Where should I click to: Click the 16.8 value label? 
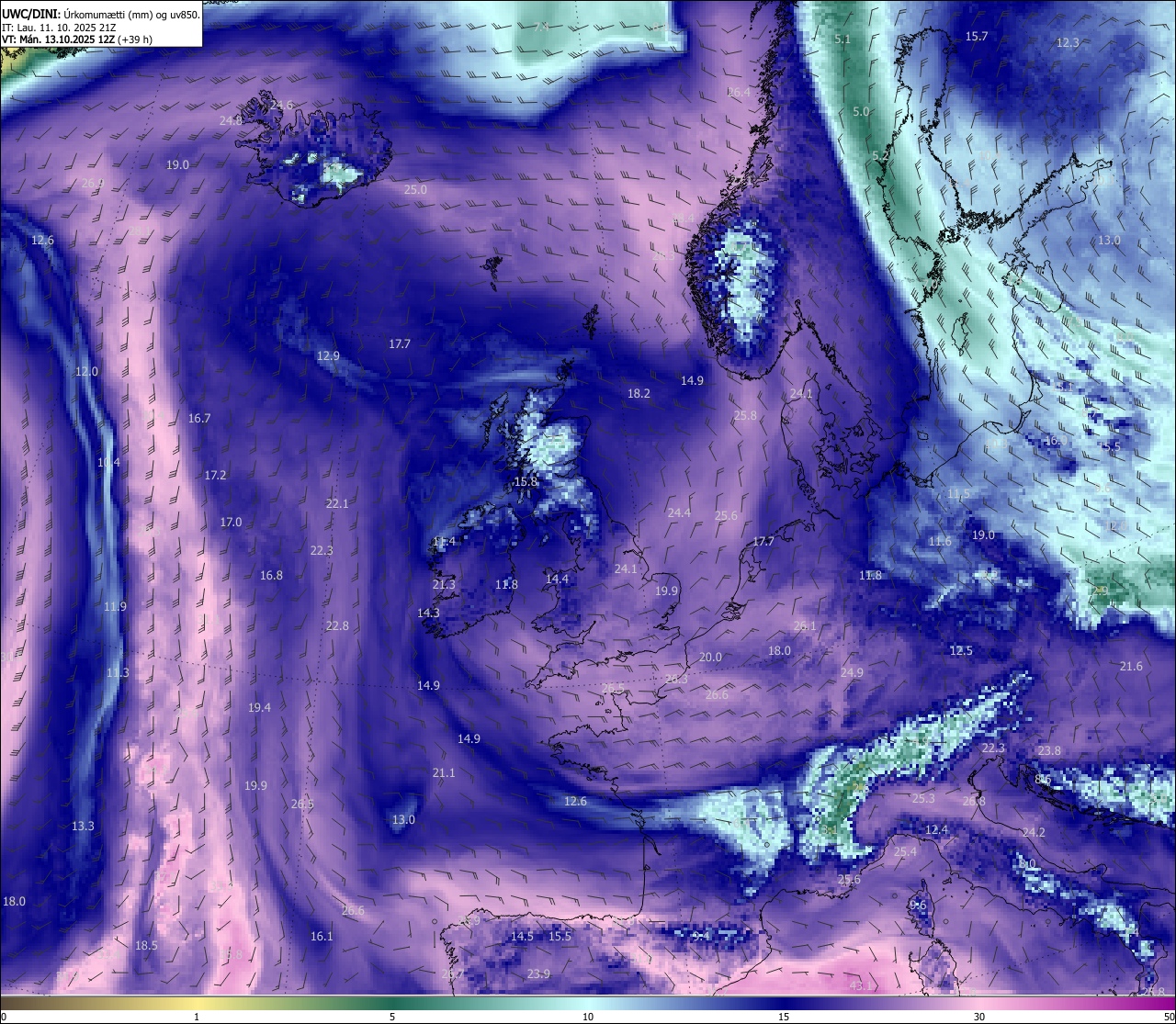point(271,576)
